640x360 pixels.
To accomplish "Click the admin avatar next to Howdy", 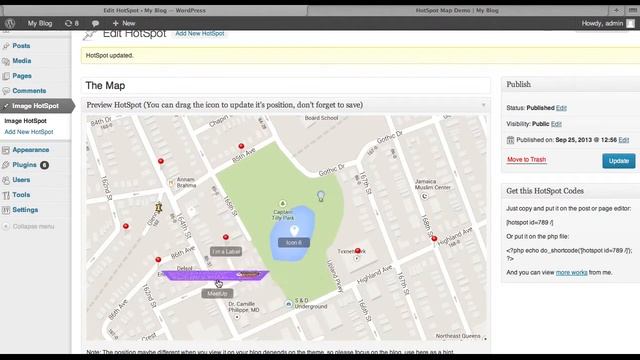I will tap(631, 24).
